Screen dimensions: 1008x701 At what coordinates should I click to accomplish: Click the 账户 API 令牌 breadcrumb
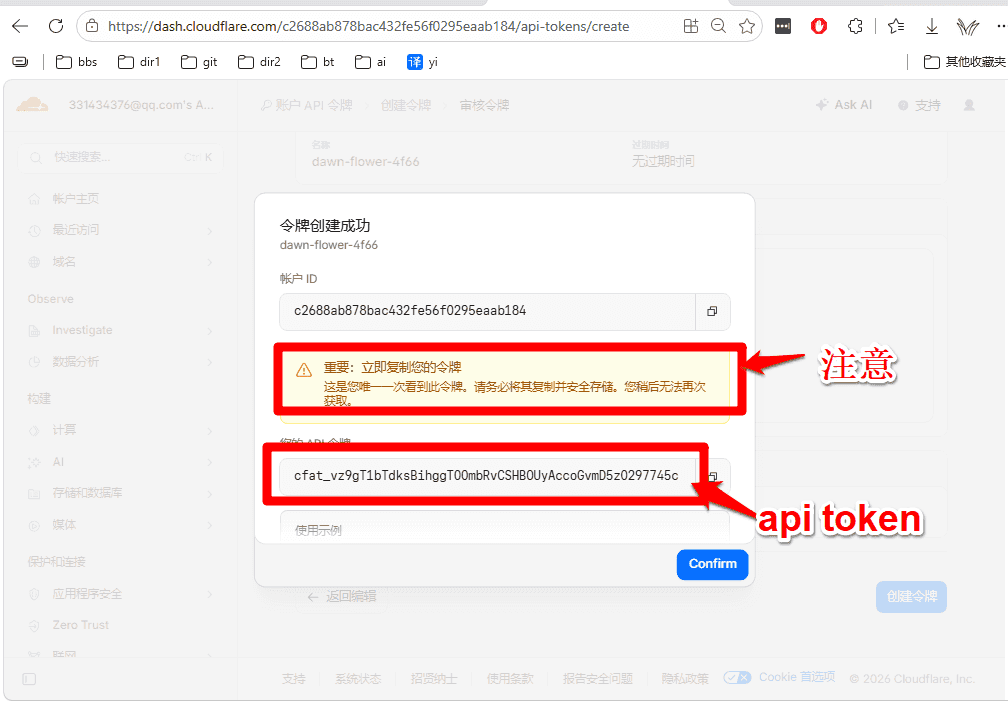coord(307,105)
